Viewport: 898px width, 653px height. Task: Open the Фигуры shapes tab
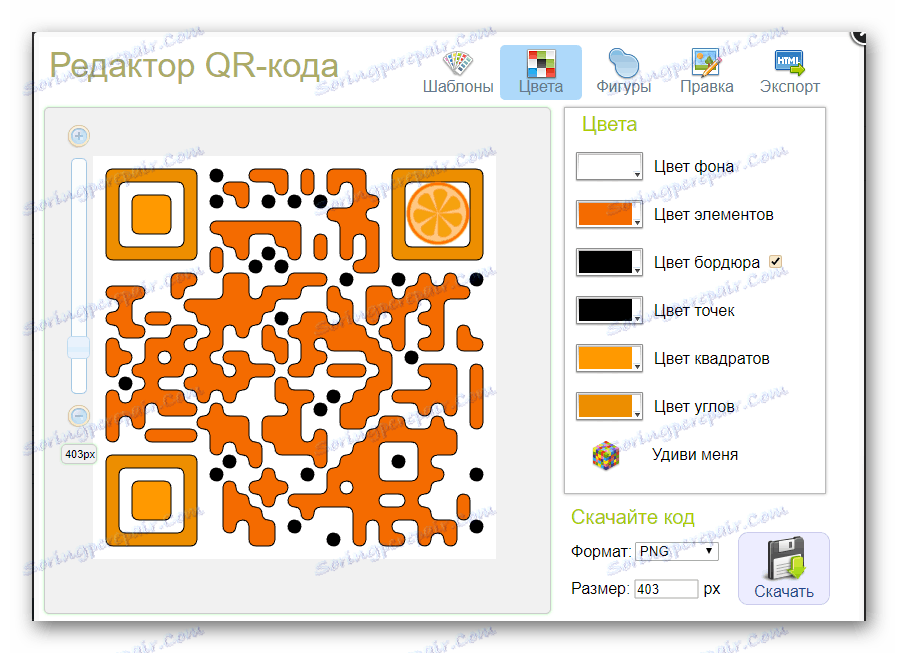point(624,73)
